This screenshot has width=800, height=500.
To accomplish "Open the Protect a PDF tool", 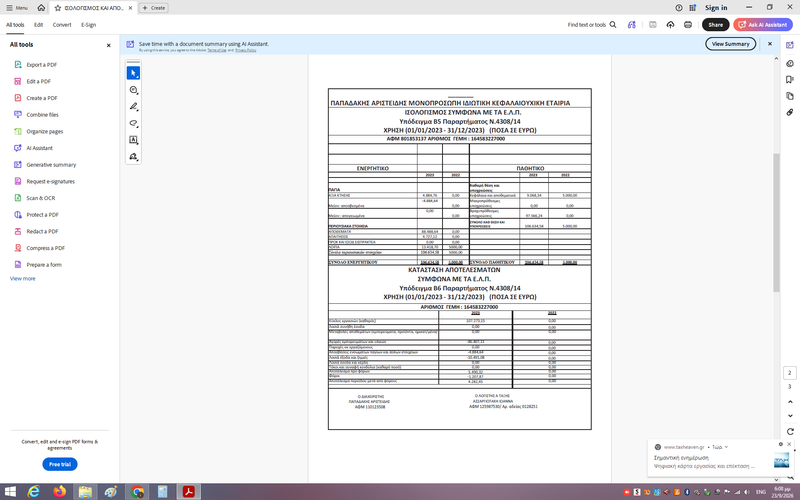I will 36,215.
